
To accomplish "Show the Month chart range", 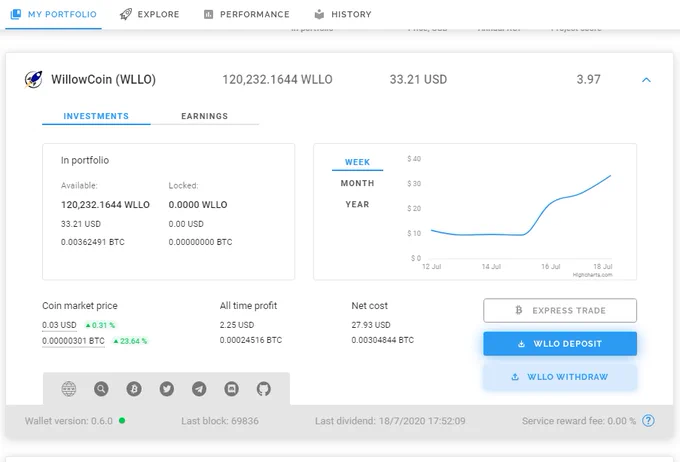I will click(357, 183).
